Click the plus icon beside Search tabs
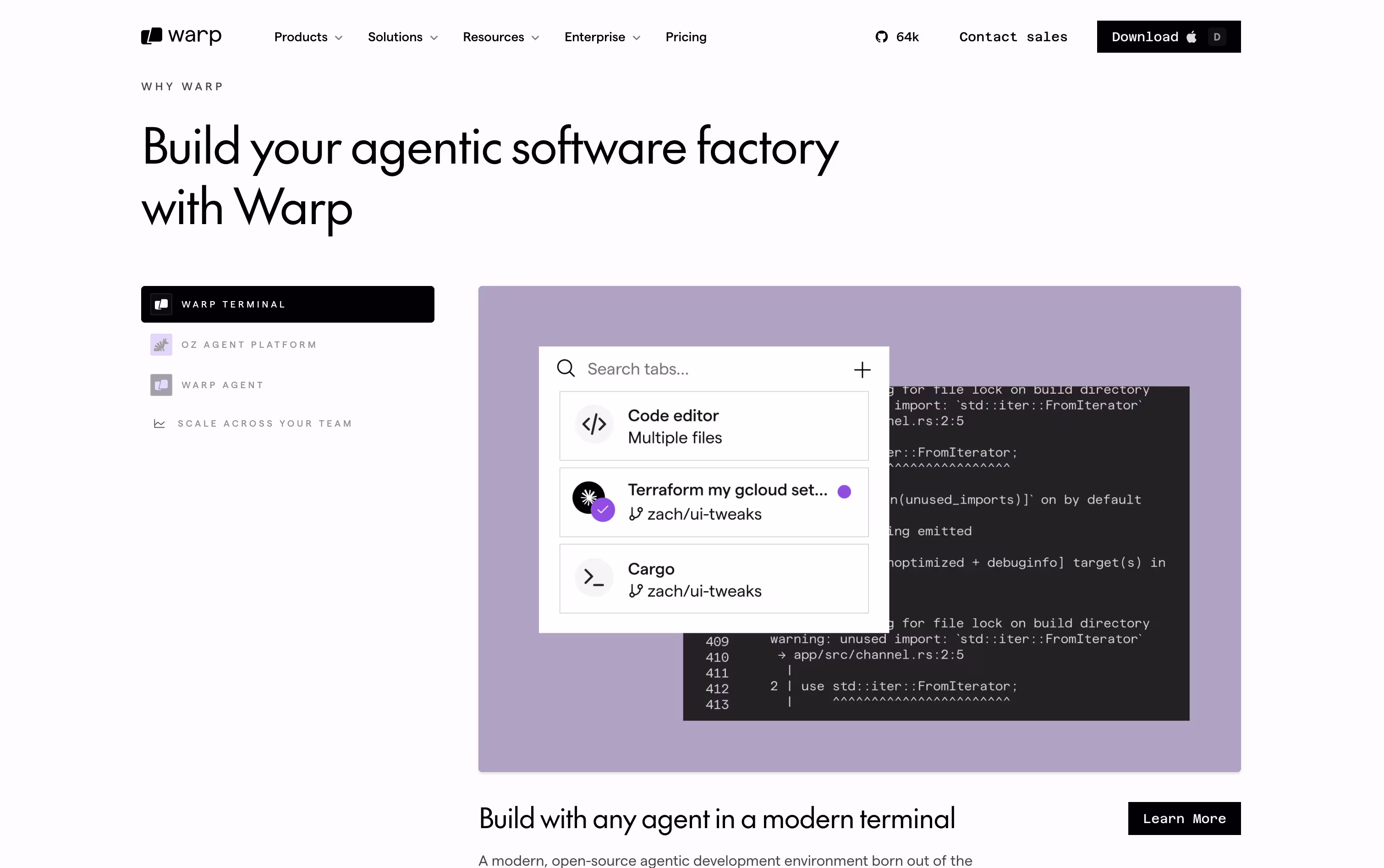Image resolution: width=1384 pixels, height=868 pixels. coord(862,370)
